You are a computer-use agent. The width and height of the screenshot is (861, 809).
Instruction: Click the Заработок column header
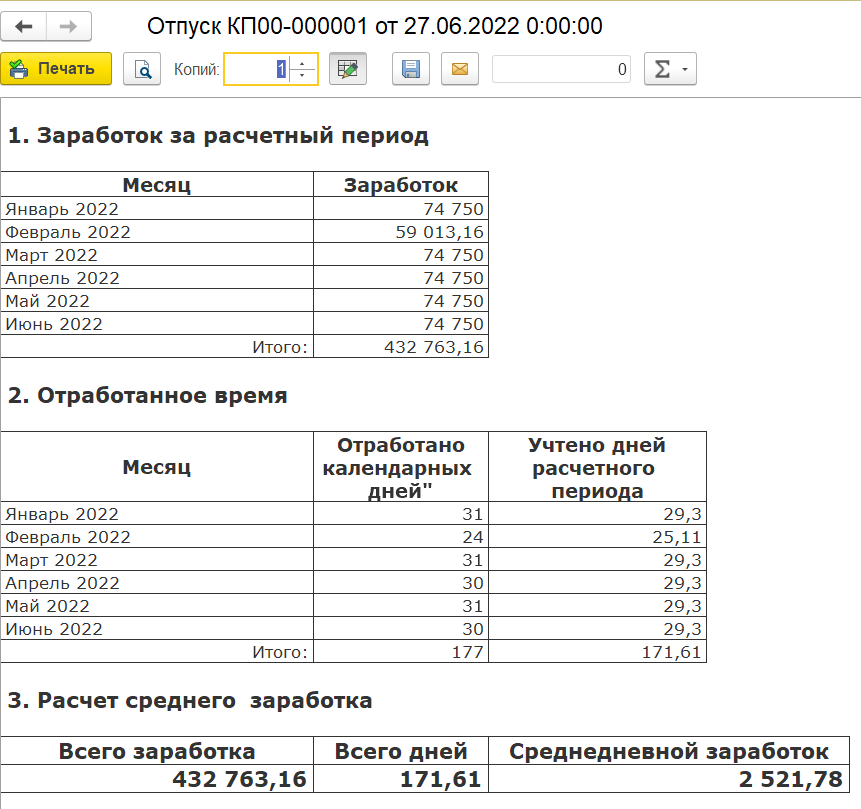pos(401,185)
